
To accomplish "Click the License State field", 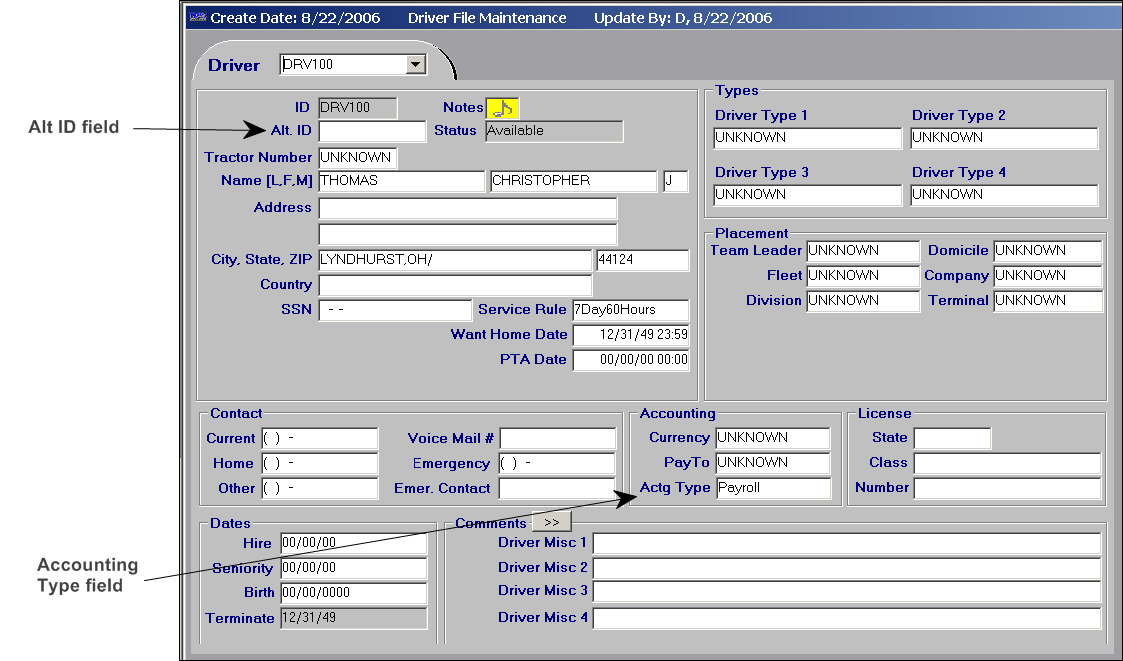I will pyautogui.click(x=953, y=438).
